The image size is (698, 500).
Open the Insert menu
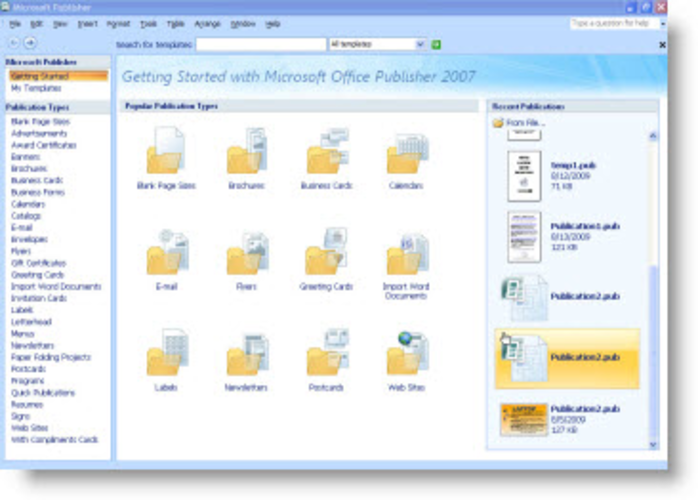[87, 24]
